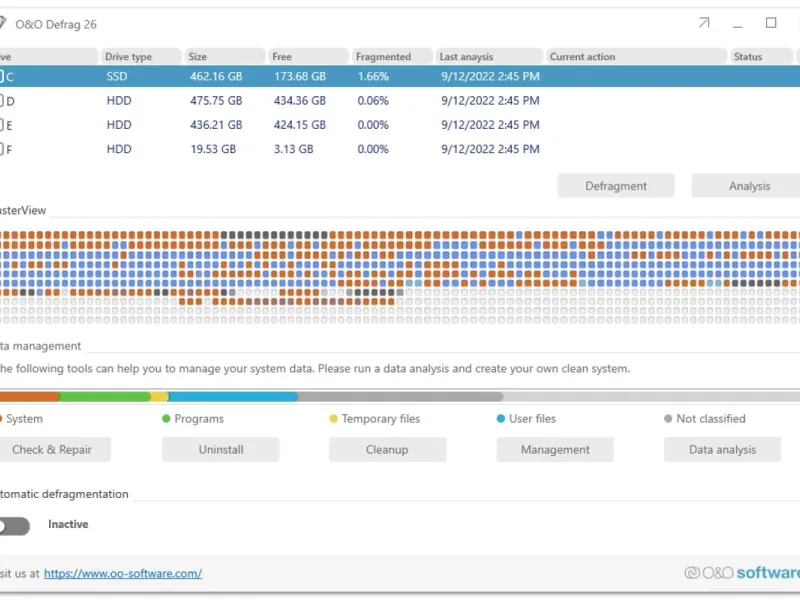Click the last analysis date of drive D
The width and height of the screenshot is (800, 600).
click(x=490, y=101)
